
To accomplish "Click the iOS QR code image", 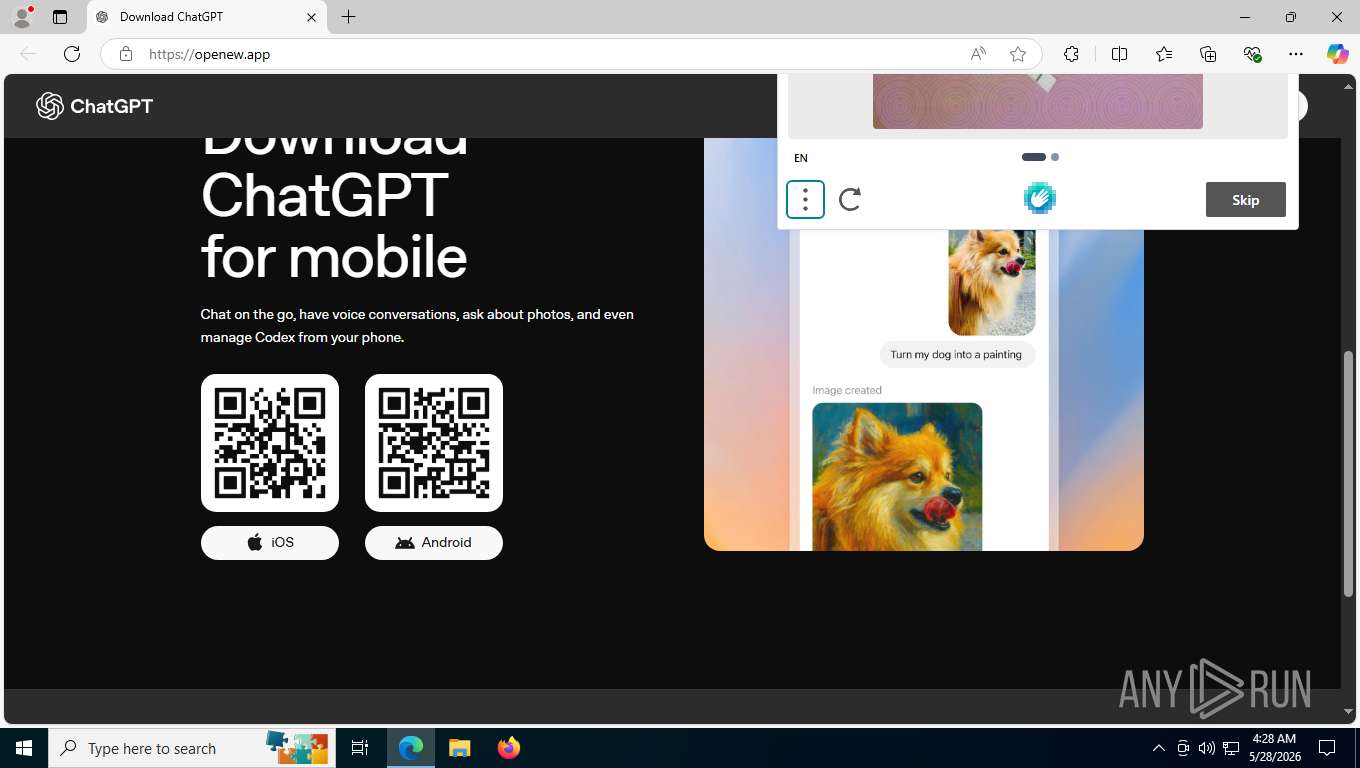I will coord(270,443).
